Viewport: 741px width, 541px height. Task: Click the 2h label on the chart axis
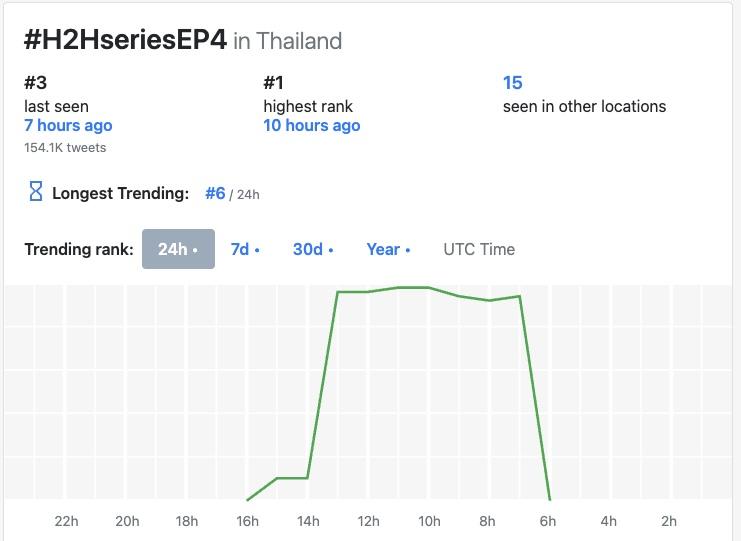coord(669,521)
